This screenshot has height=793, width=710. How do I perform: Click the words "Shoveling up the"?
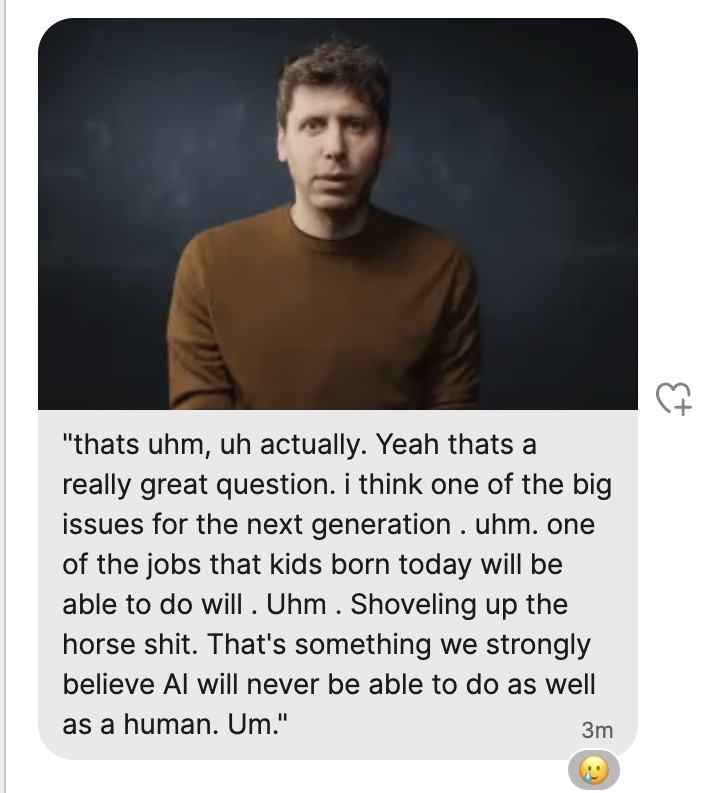[x=441, y=605]
